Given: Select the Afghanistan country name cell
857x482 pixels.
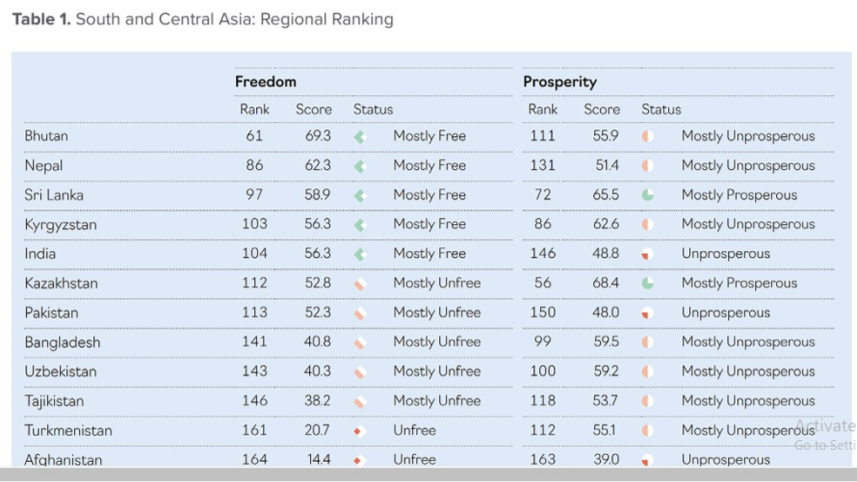Looking at the screenshot, I should tap(63, 460).
